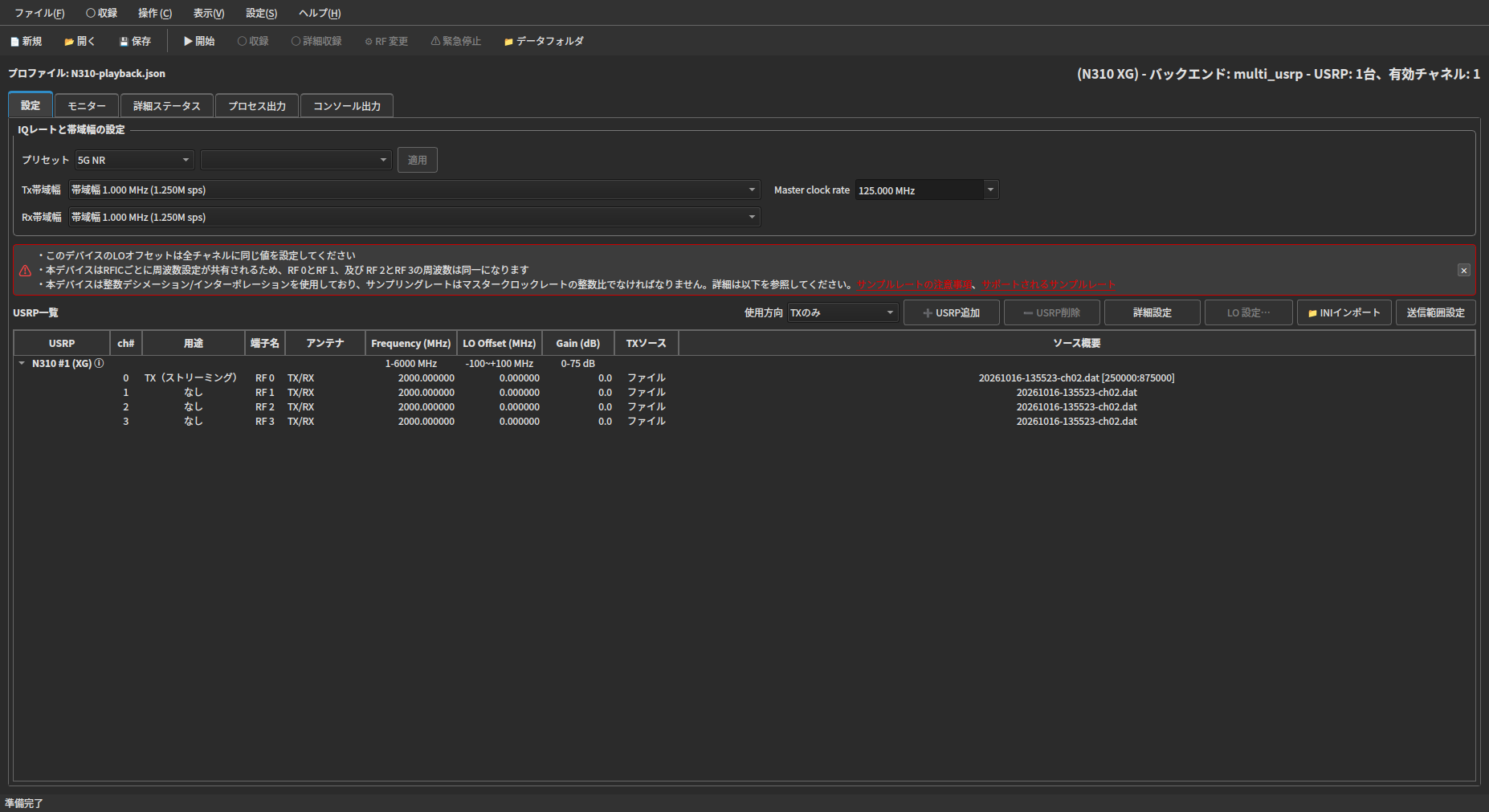Click the info icon beside N310 #1 (XG)
The image size is (1489, 812).
100,363
